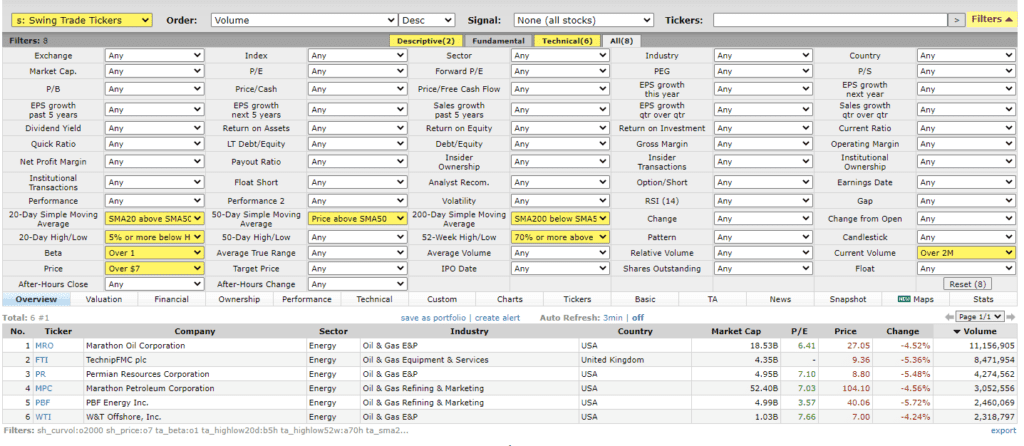Open the Page 1/1 selector dropdown
This screenshot has height=446, width=1024.
coord(980,317)
